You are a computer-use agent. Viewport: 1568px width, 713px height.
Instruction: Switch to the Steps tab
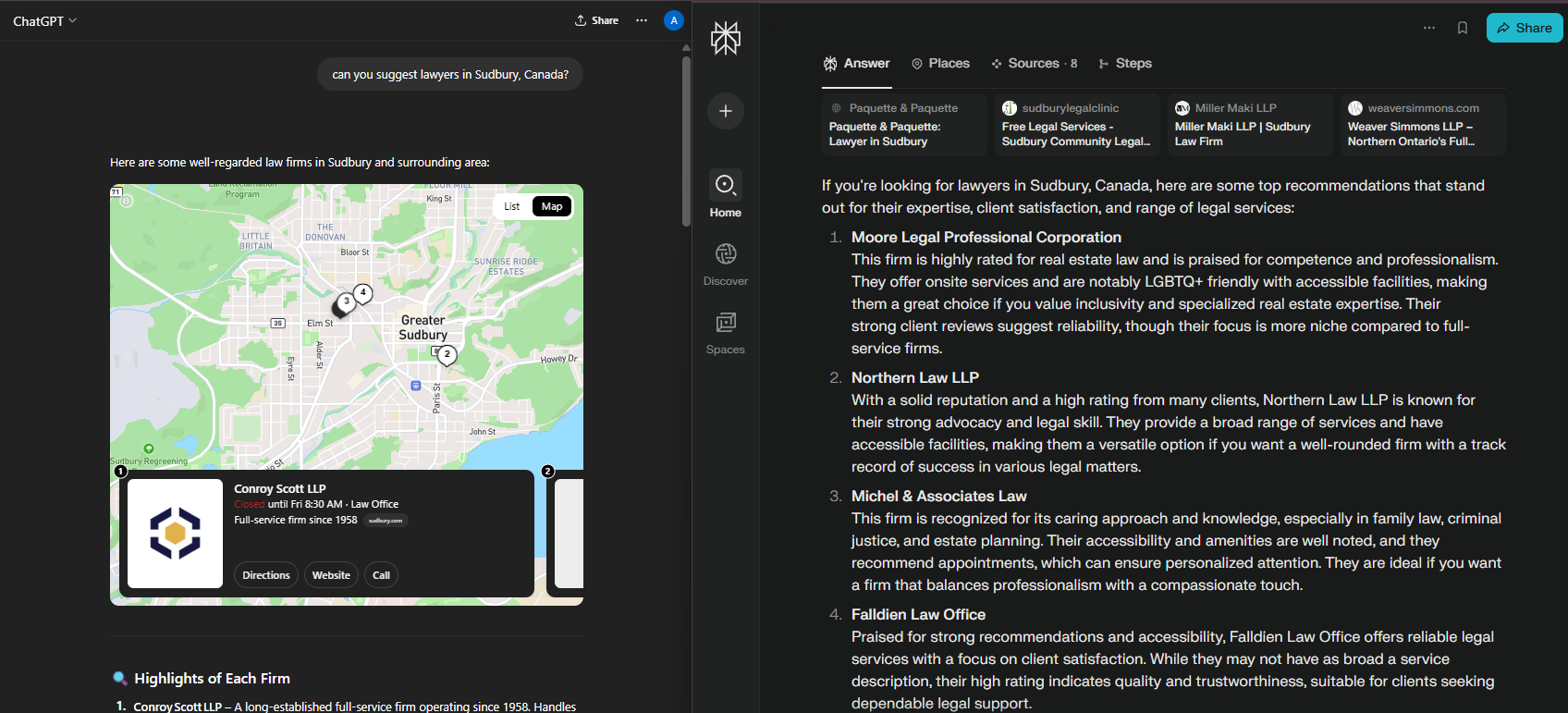point(1124,64)
